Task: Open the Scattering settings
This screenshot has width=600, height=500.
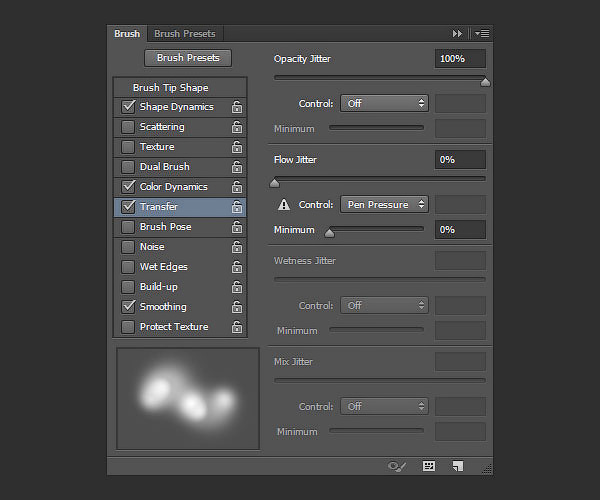Action: 162,127
